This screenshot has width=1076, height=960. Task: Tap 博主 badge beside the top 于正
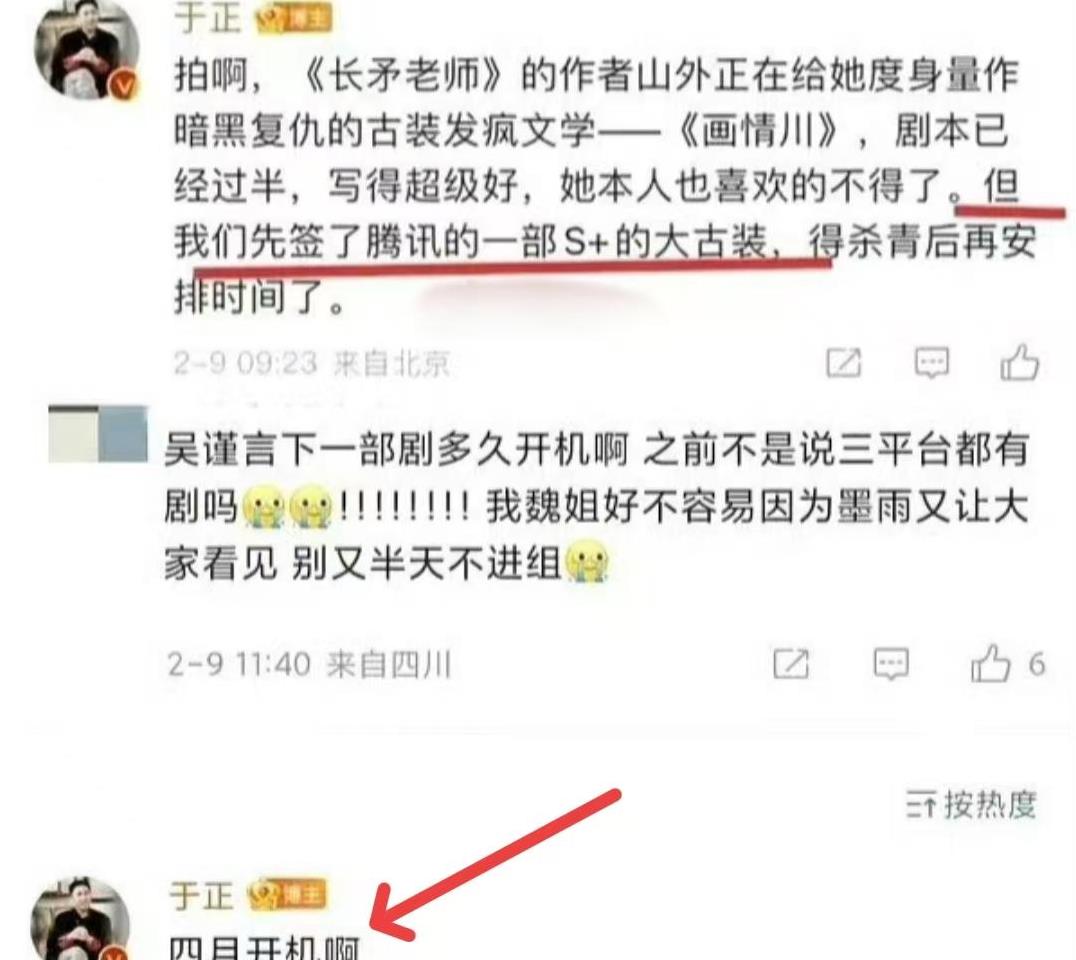click(294, 18)
